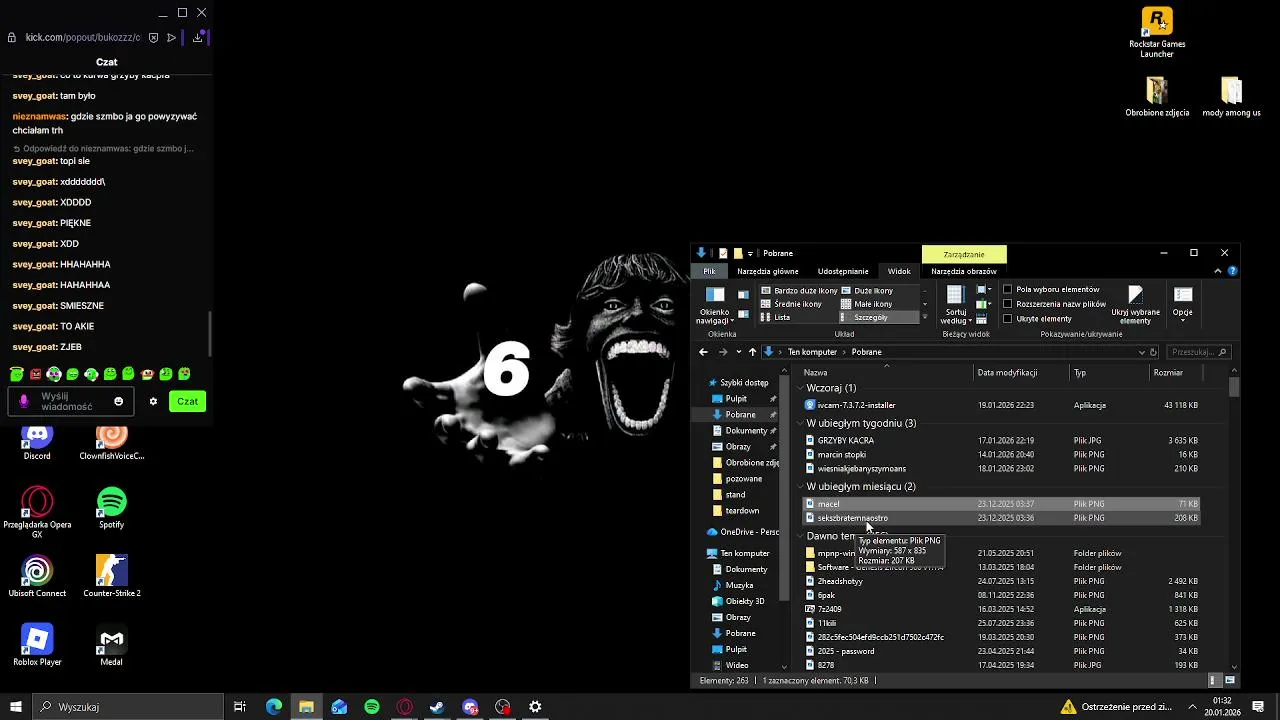Open mody among us desktop folder
This screenshot has width=1280, height=720.
[1231, 97]
